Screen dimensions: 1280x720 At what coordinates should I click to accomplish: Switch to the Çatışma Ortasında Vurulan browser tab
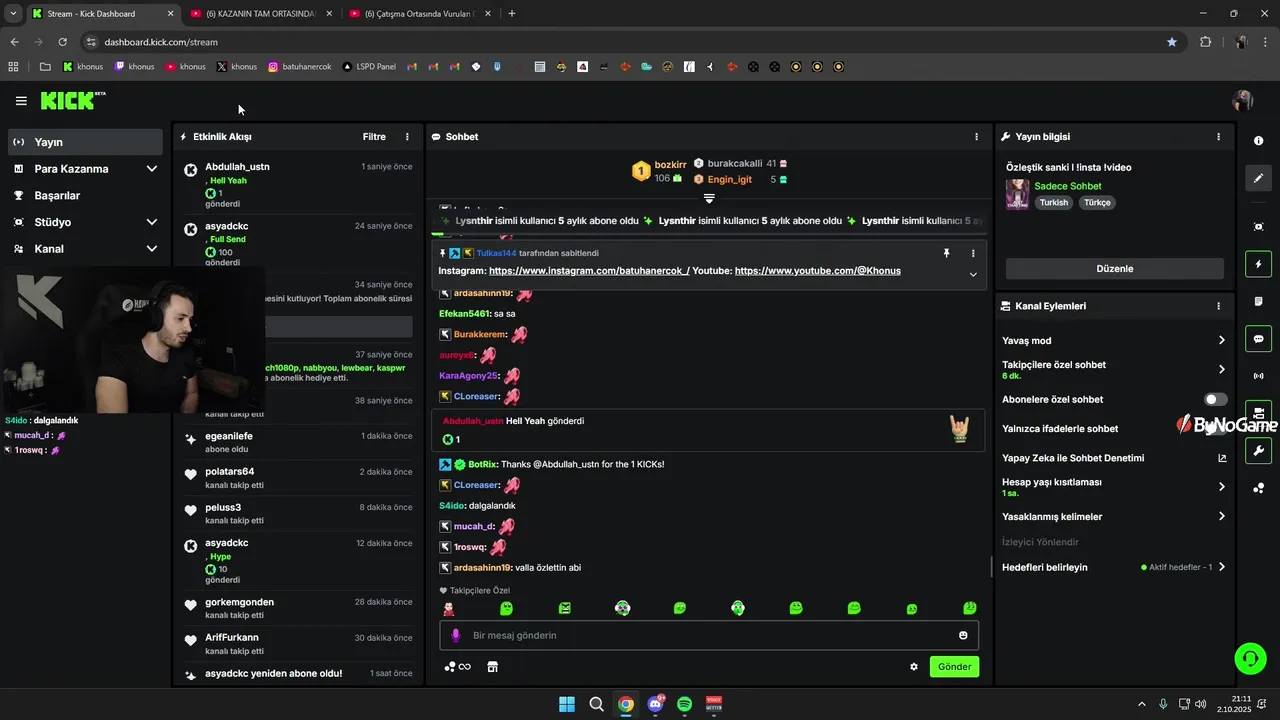pyautogui.click(x=419, y=14)
